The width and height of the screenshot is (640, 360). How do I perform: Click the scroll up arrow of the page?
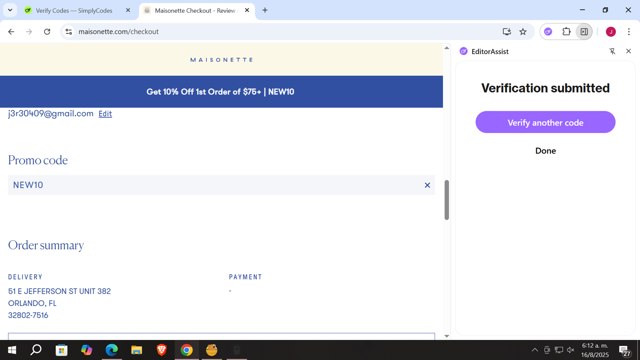point(447,48)
